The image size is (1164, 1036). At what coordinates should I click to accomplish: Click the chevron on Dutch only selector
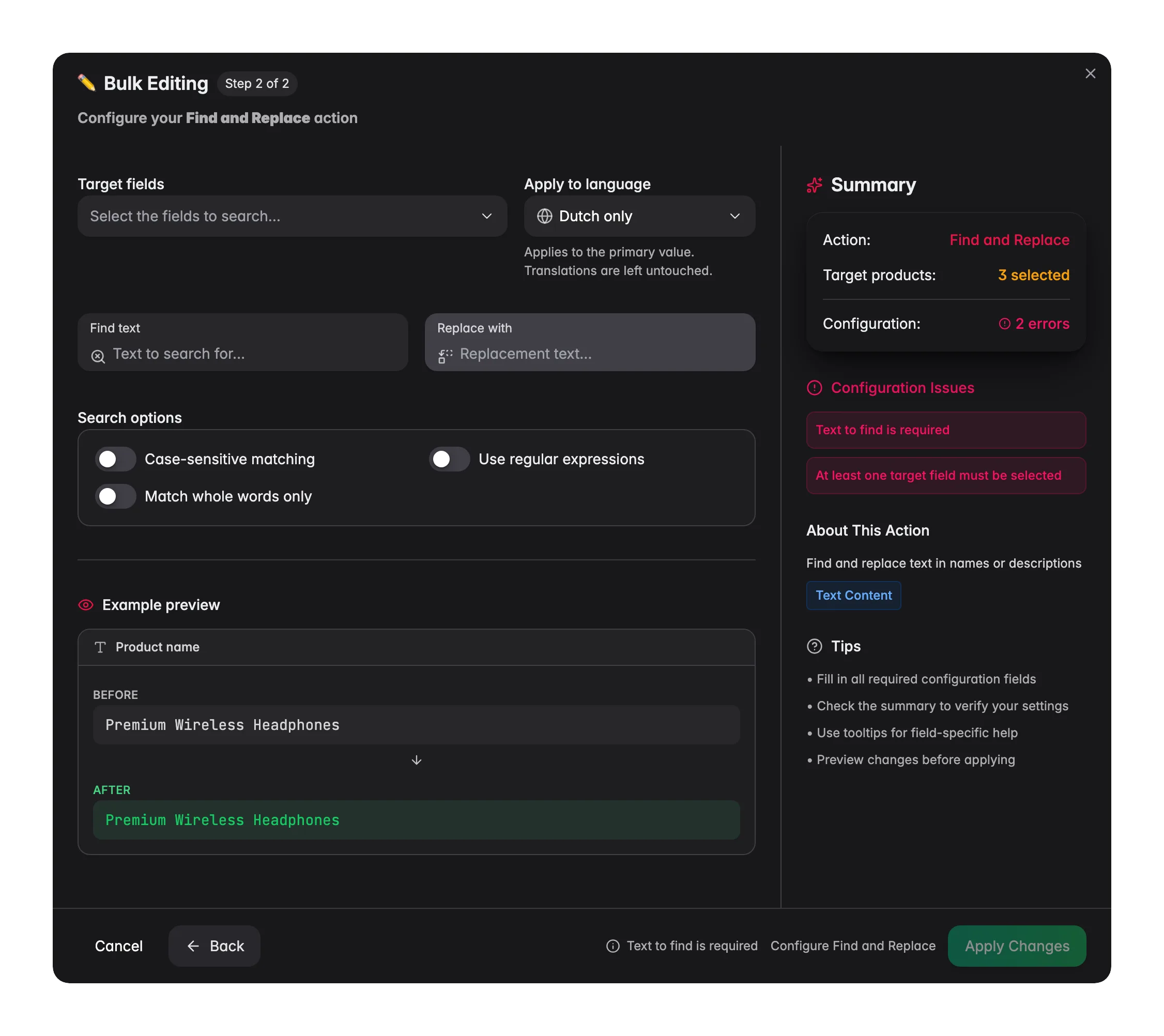pyautogui.click(x=734, y=217)
